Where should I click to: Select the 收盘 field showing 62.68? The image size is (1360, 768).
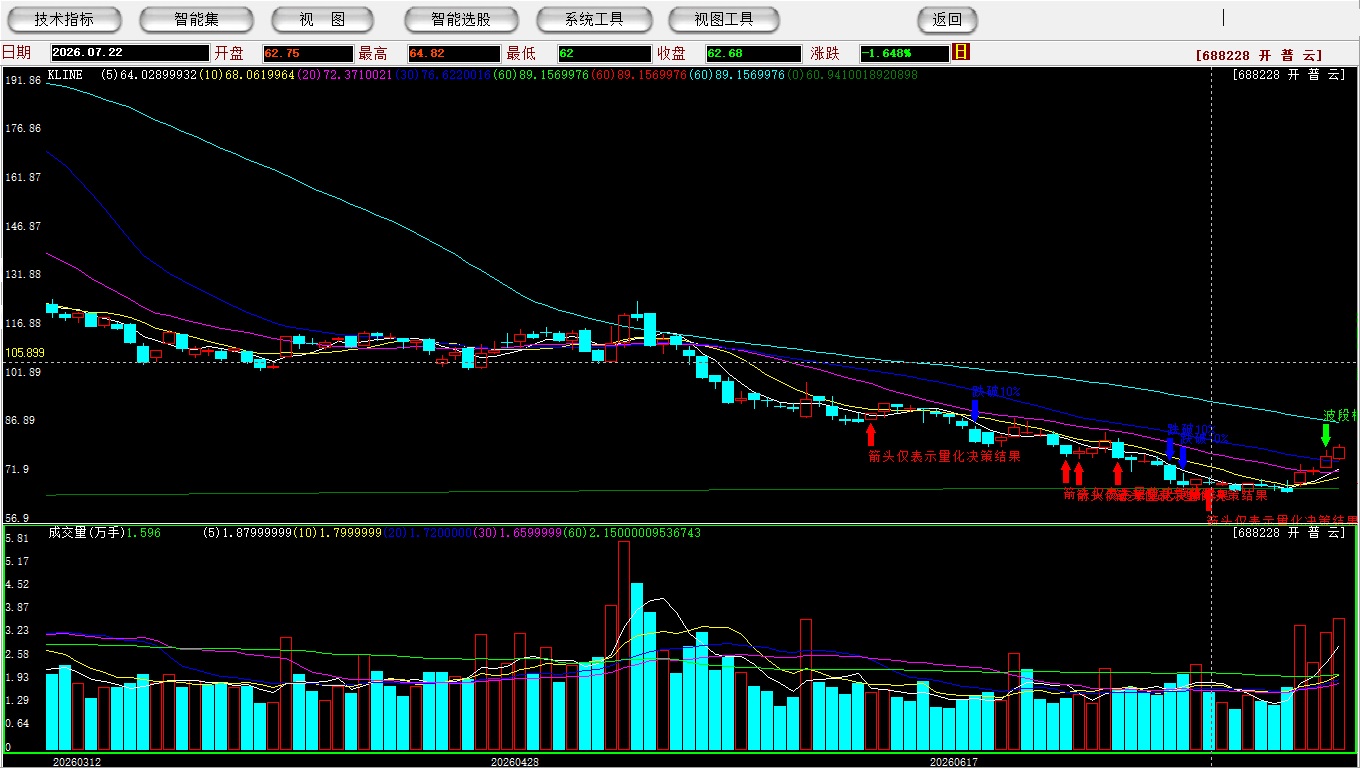[x=752, y=53]
